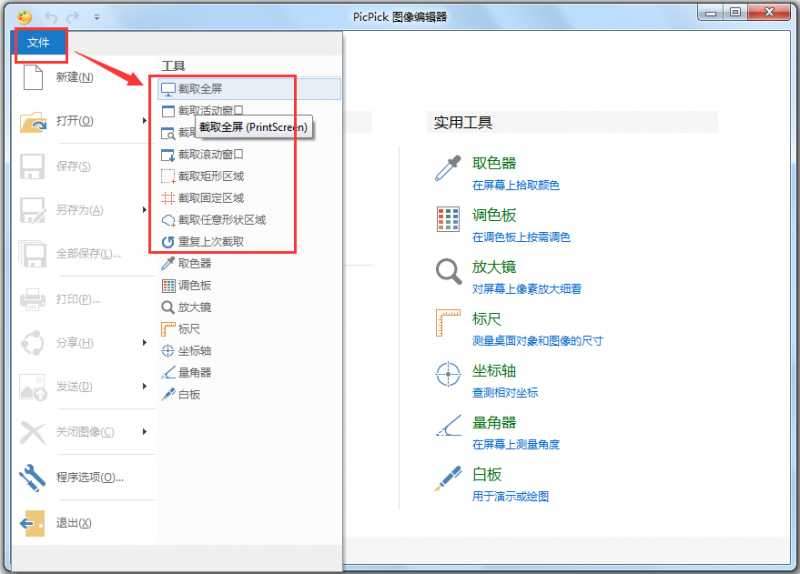Screen dimensions: 800x574
Task: Click the 量角器 protractor icon in right panel
Action: [x=447, y=428]
